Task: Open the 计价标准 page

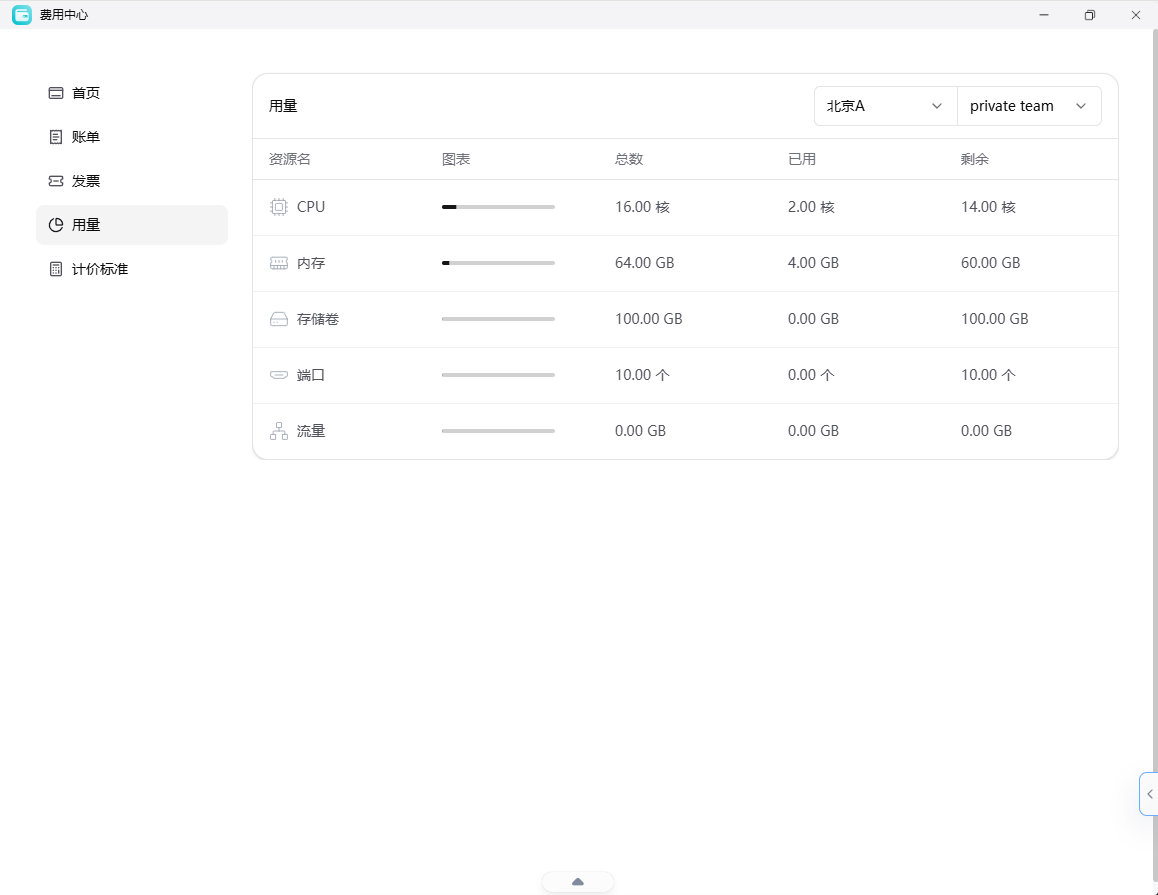Action: point(131,269)
